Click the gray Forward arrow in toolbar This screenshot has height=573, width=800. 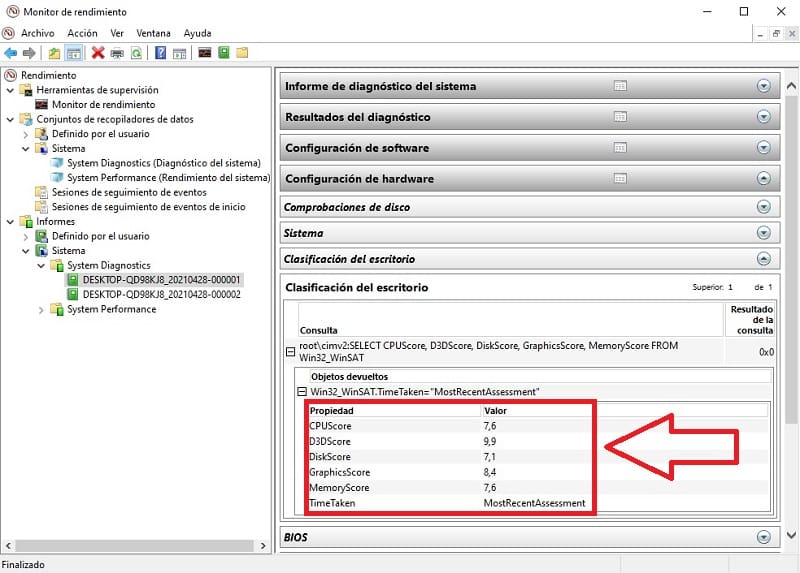(29, 53)
